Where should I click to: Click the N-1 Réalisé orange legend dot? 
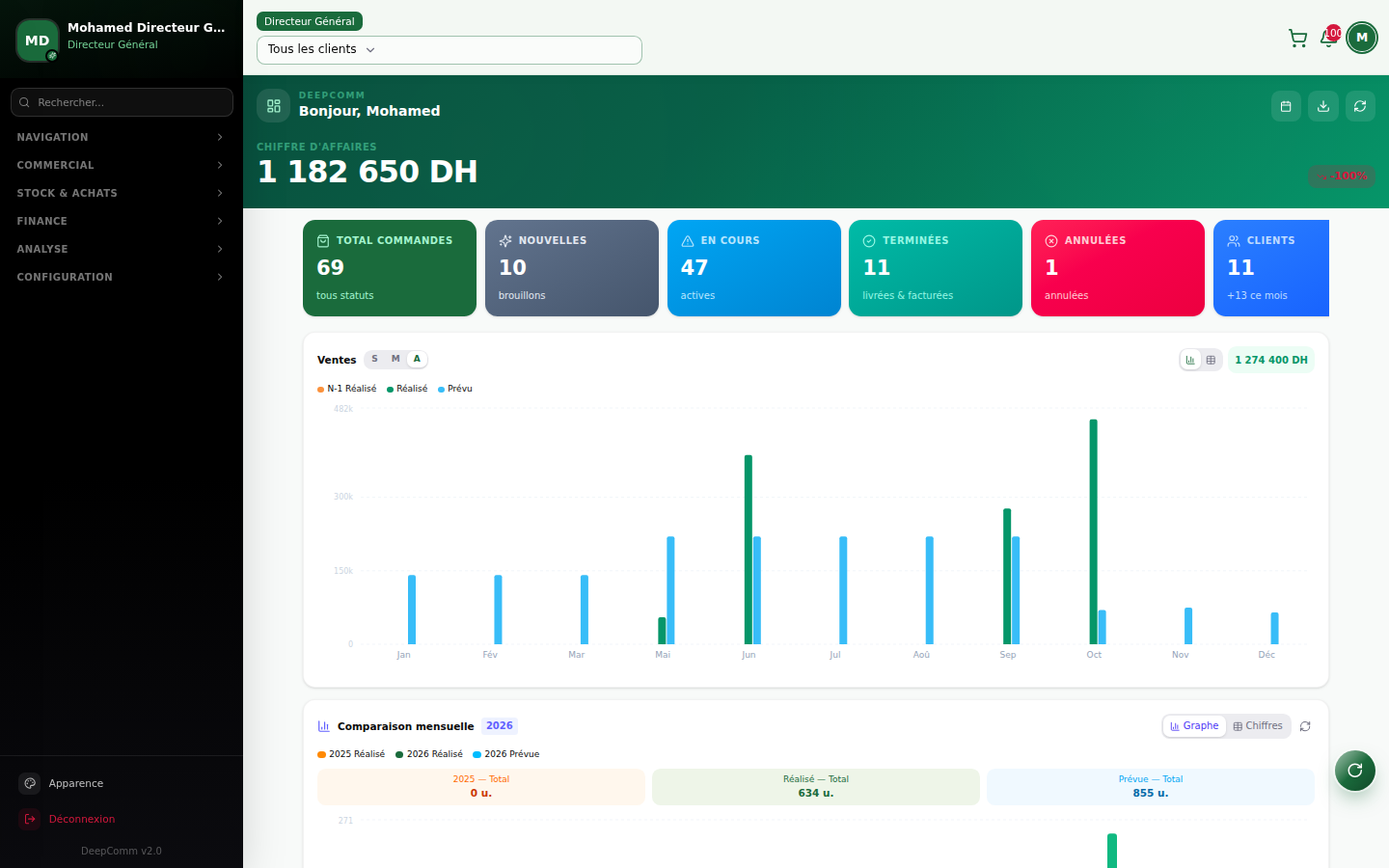coord(320,390)
